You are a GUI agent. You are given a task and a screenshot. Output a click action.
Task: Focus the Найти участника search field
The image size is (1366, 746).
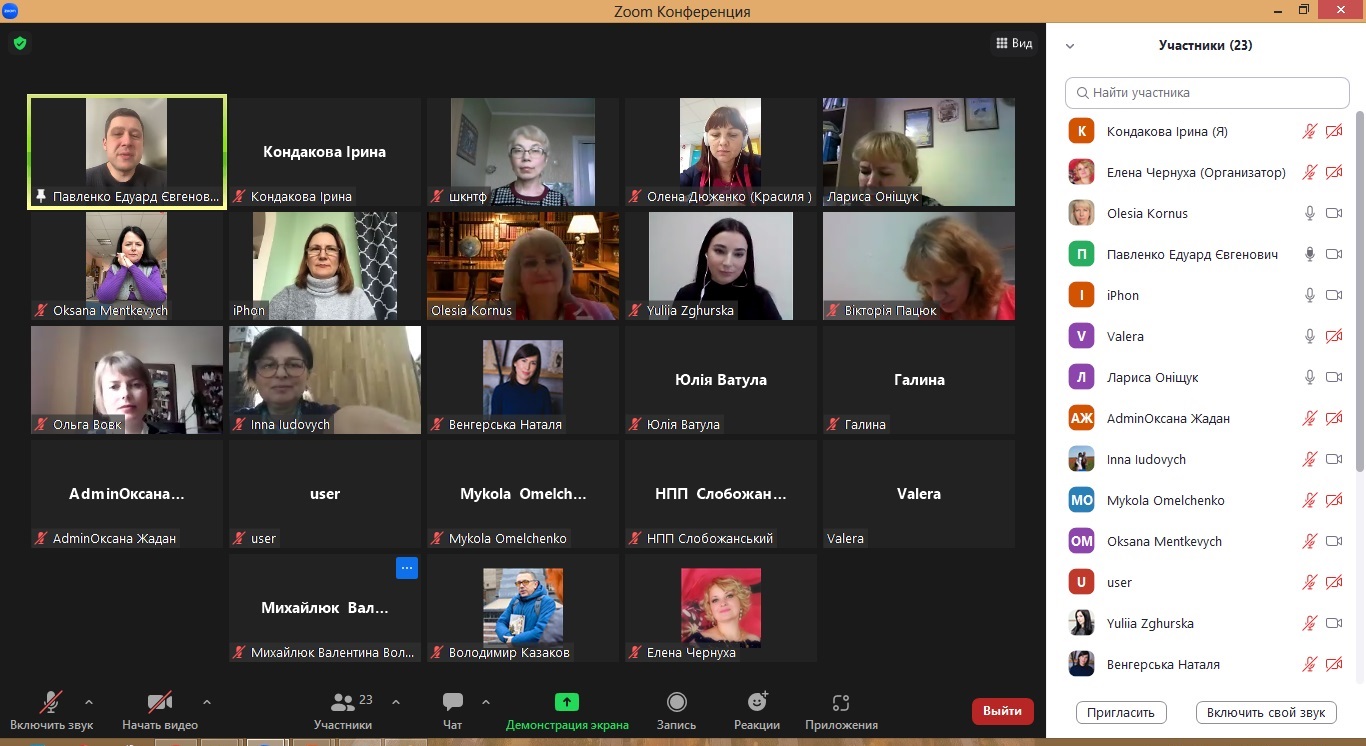(x=1207, y=93)
